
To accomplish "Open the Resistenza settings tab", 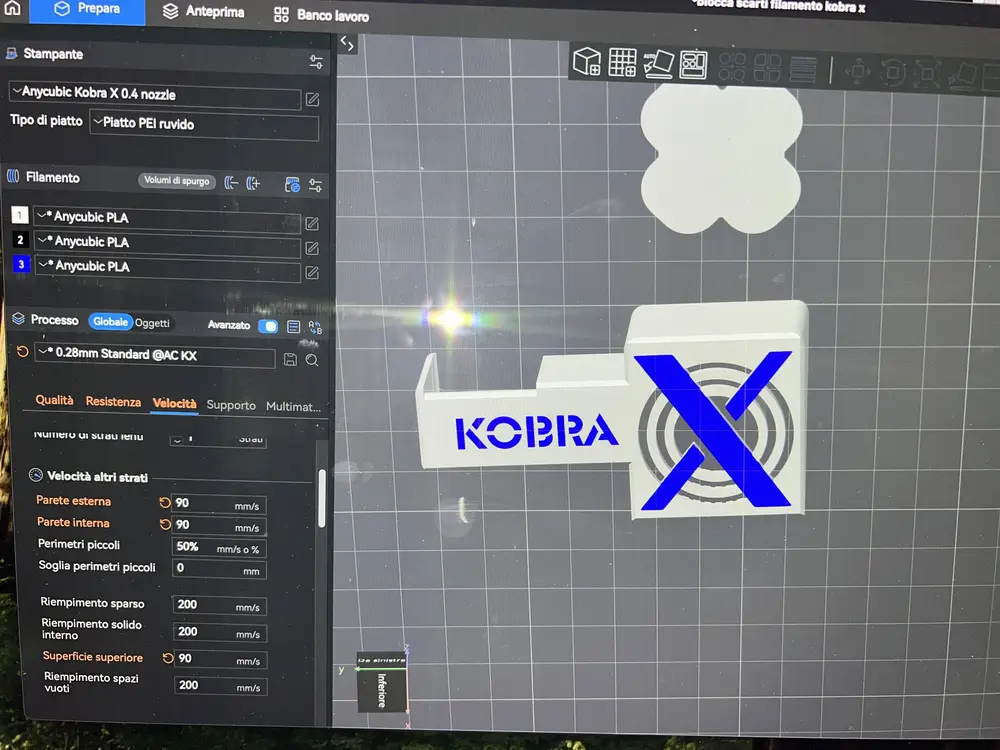I will pyautogui.click(x=113, y=402).
